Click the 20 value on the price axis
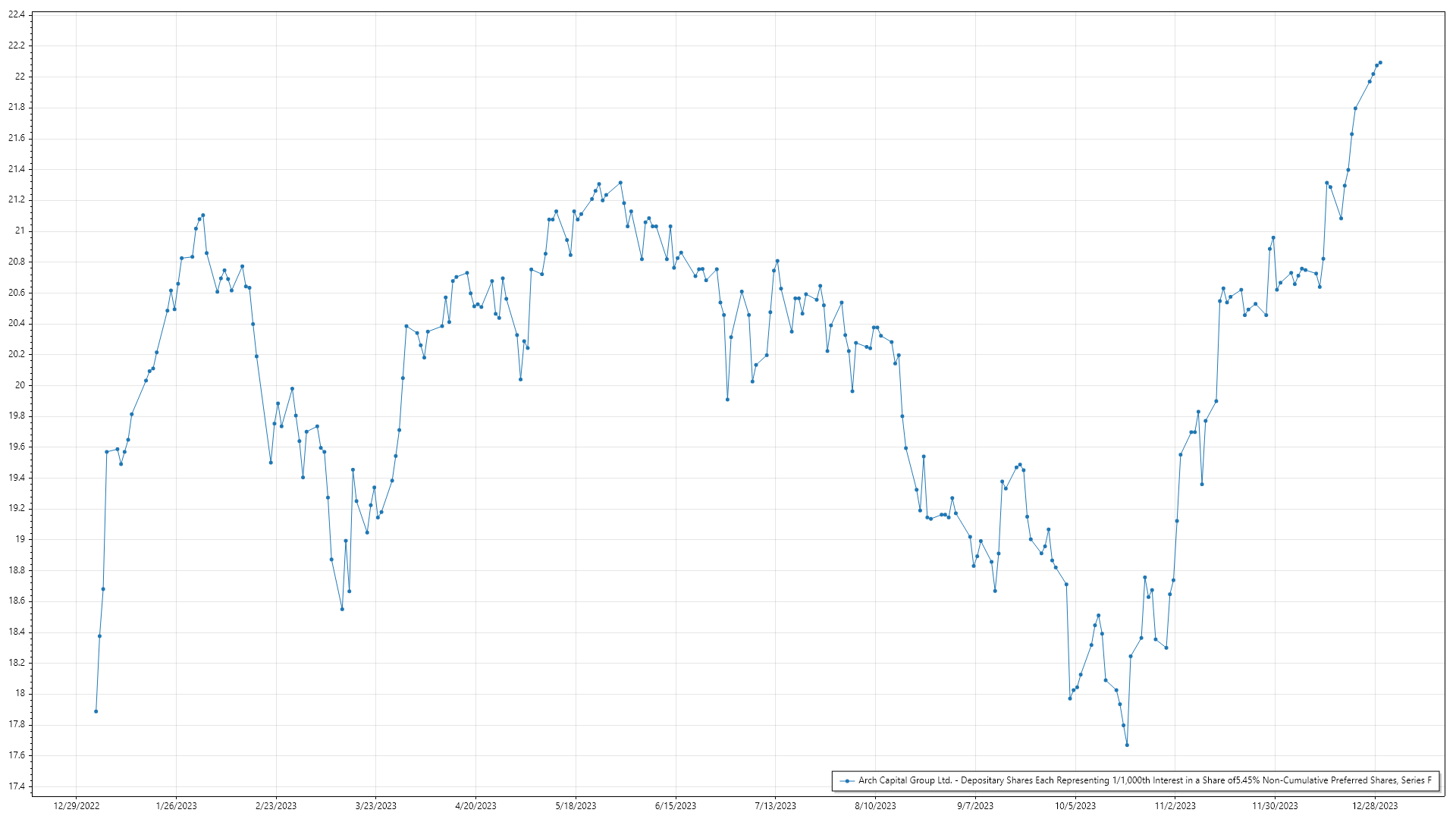Image resolution: width=1456 pixels, height=819 pixels. tap(20, 385)
